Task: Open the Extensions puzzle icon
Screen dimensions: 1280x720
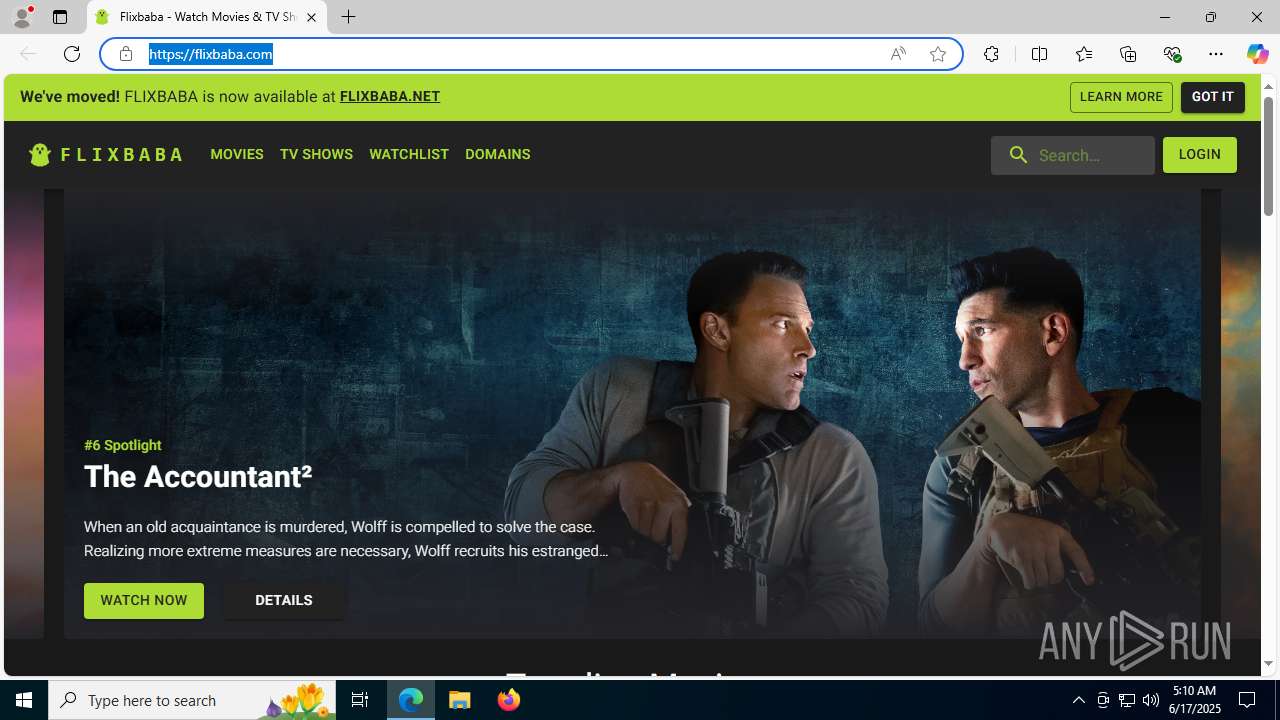Action: point(991,54)
